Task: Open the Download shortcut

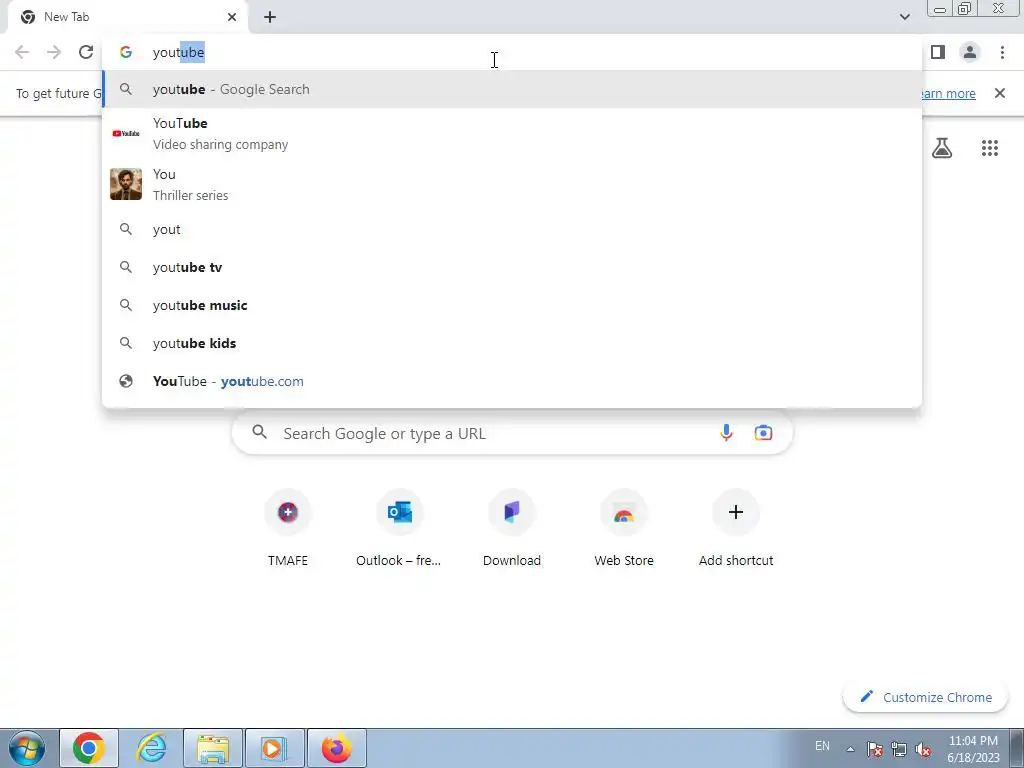Action: (512, 529)
